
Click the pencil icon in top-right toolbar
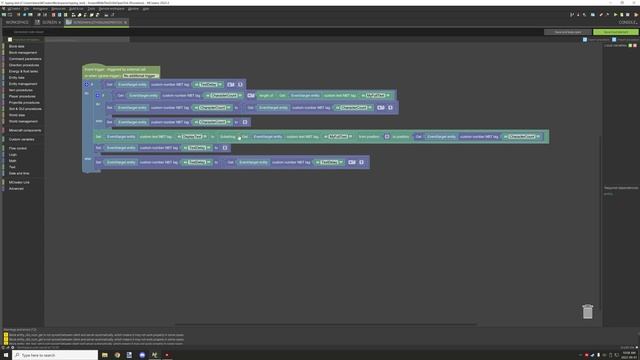coord(601,15)
